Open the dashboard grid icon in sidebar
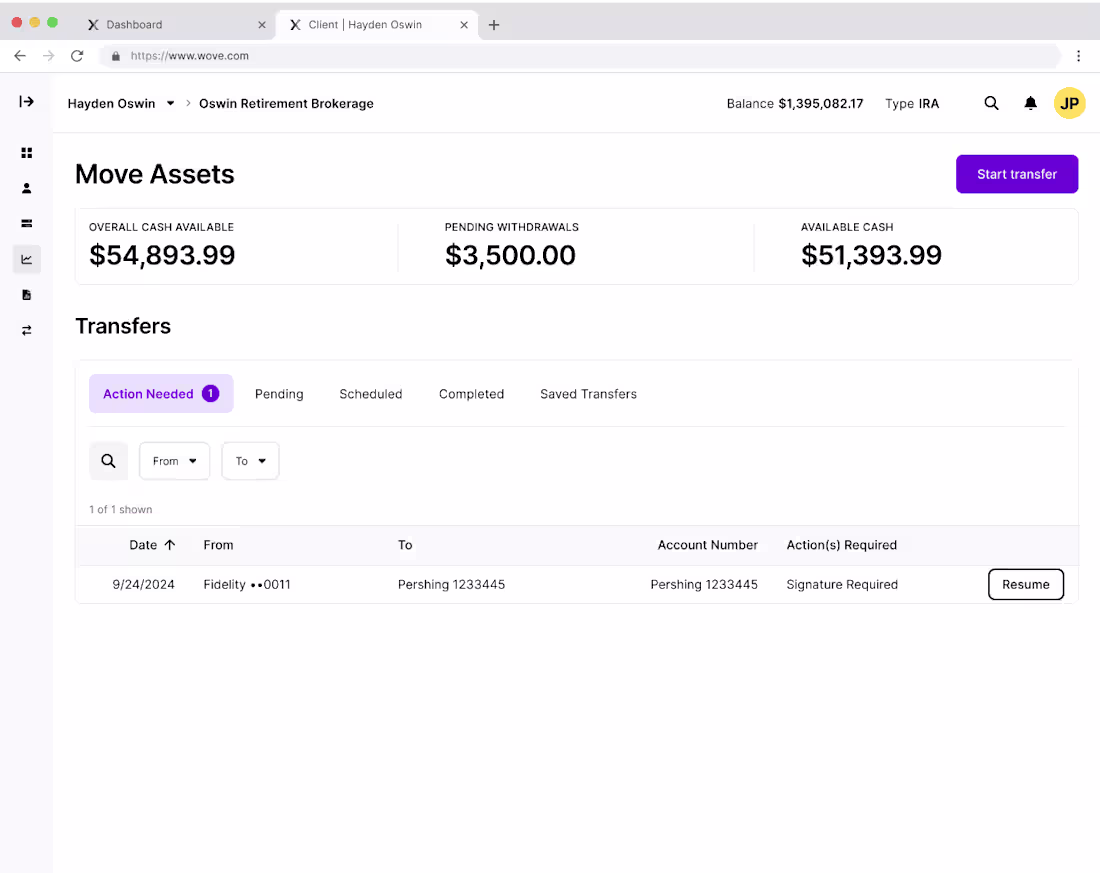This screenshot has width=1100, height=873. click(26, 152)
